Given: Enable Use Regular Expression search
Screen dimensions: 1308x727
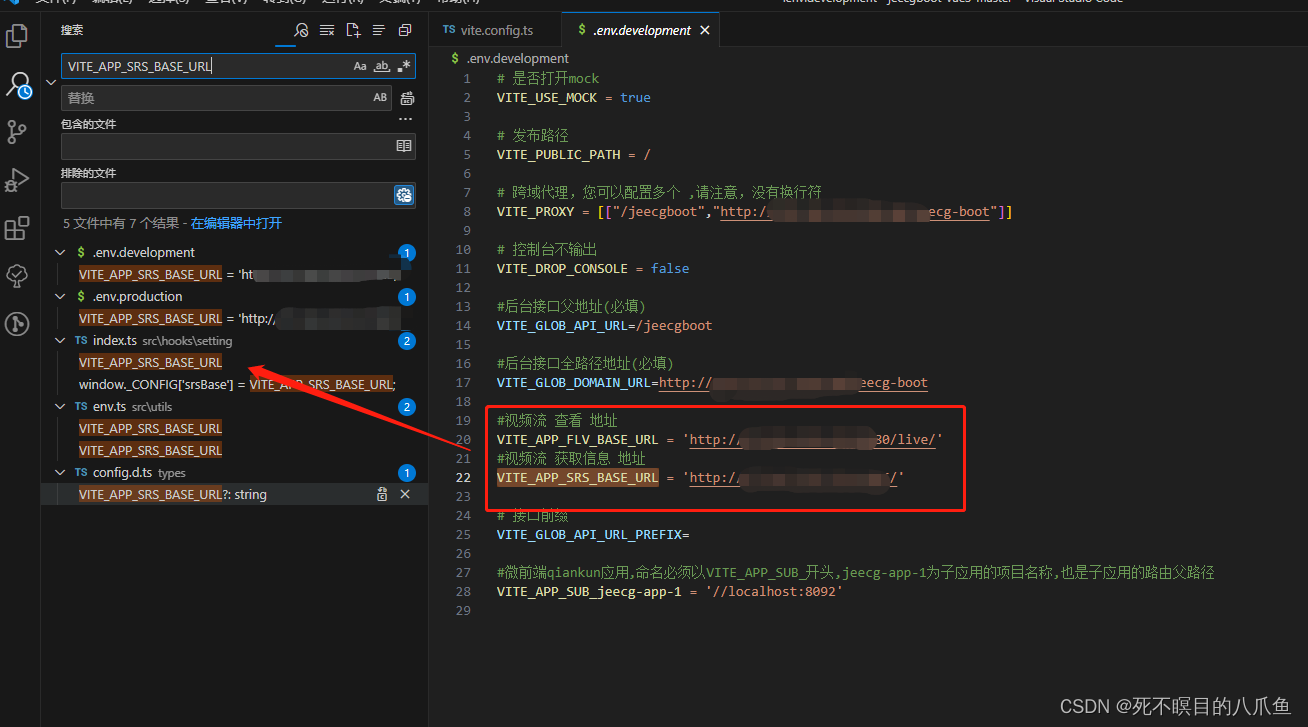Looking at the screenshot, I should [403, 66].
